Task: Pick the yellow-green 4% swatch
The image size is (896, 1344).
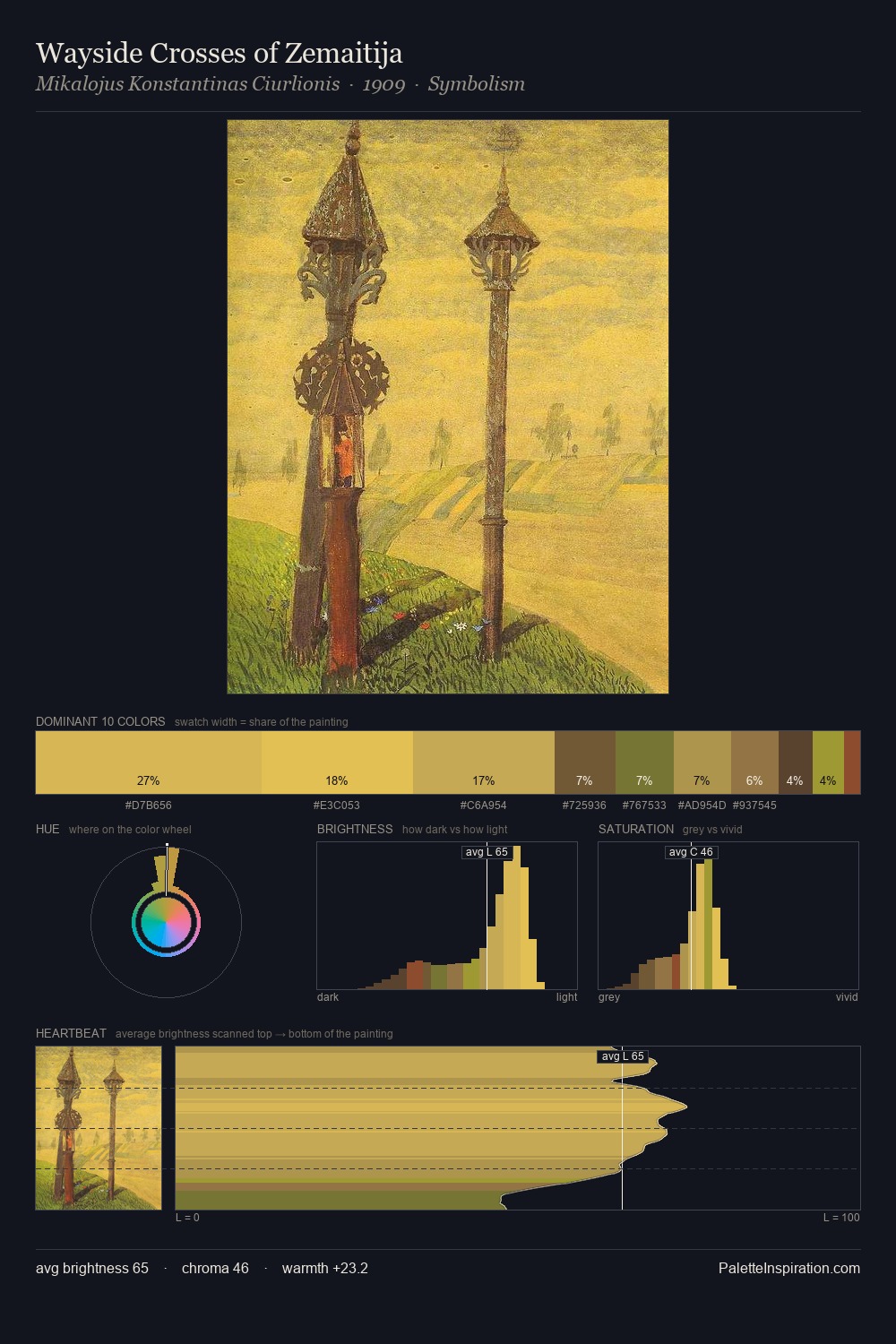Action: point(828,762)
